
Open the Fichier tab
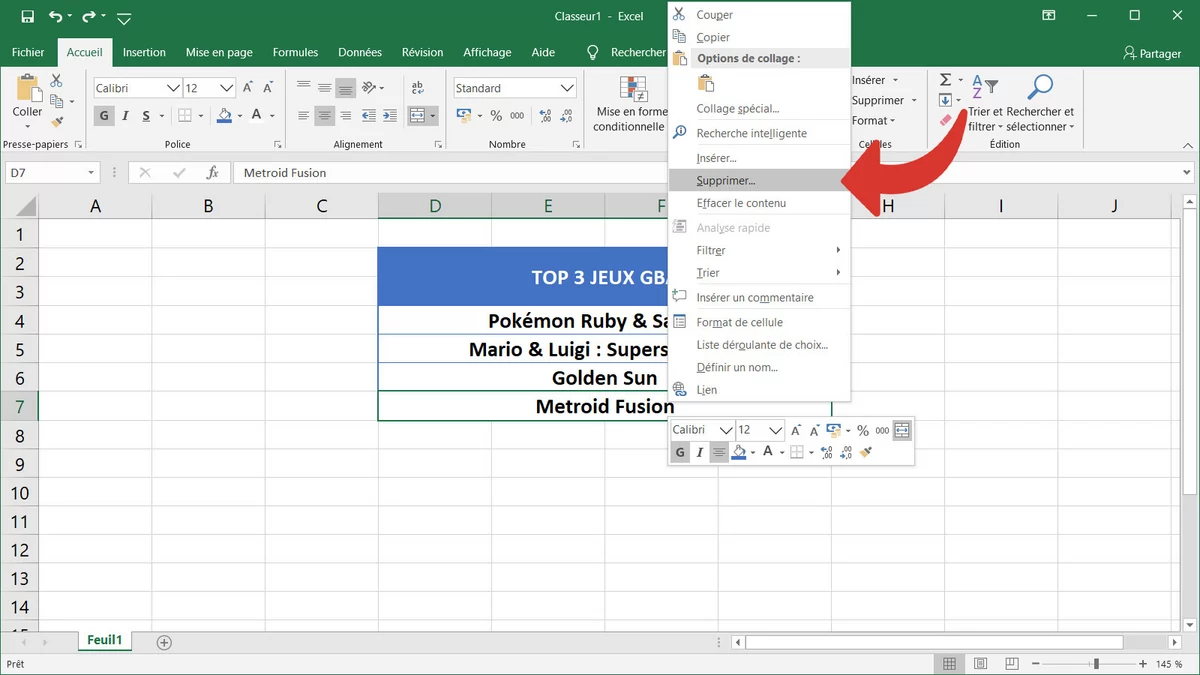pyautogui.click(x=28, y=52)
